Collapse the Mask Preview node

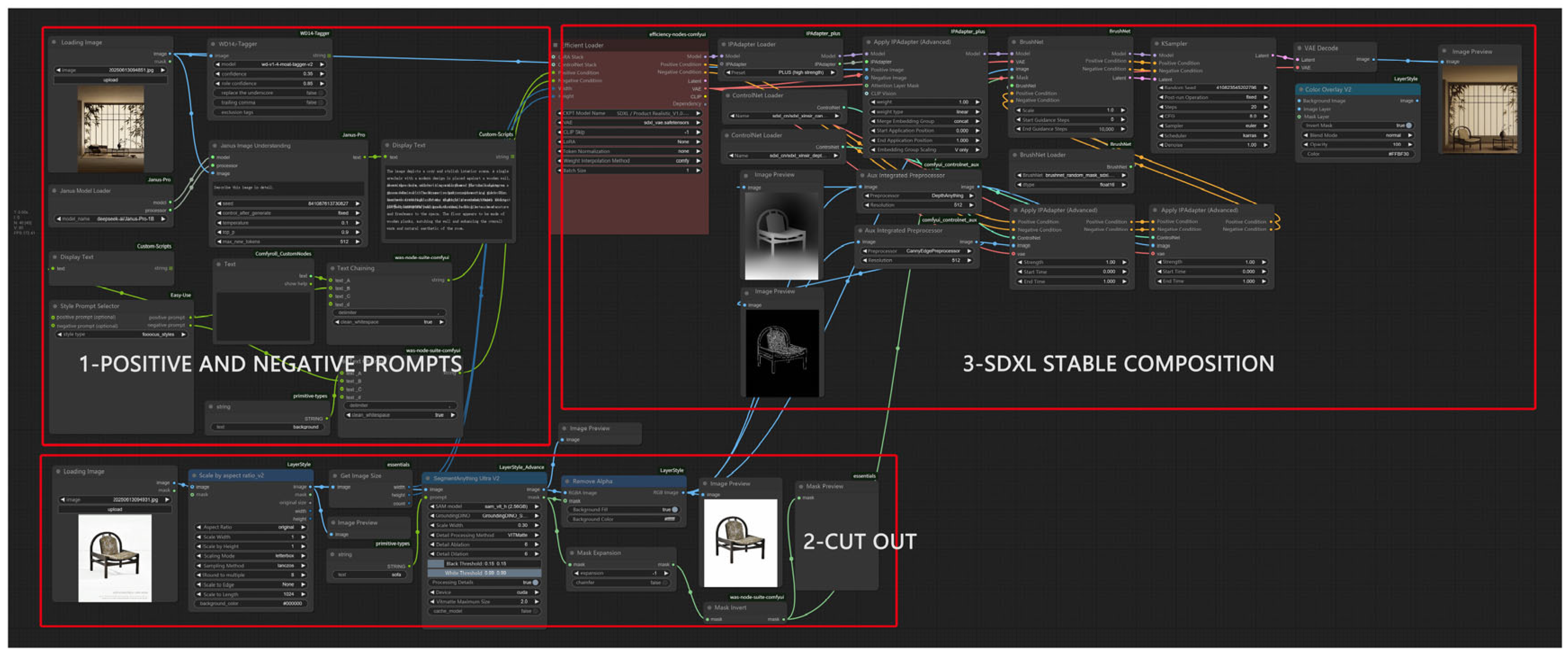[x=801, y=486]
